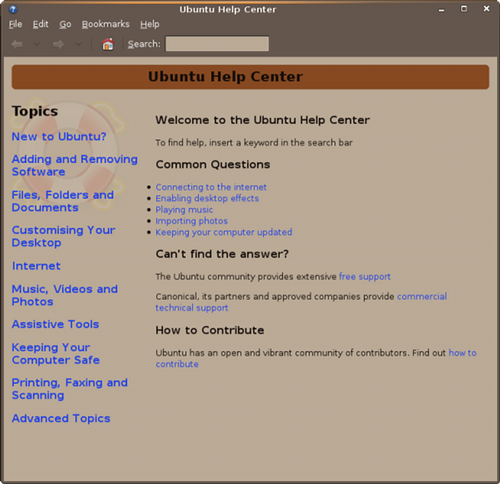Image resolution: width=500 pixels, height=484 pixels.
Task: Click the Forward arrow icon
Action: pos(59,44)
